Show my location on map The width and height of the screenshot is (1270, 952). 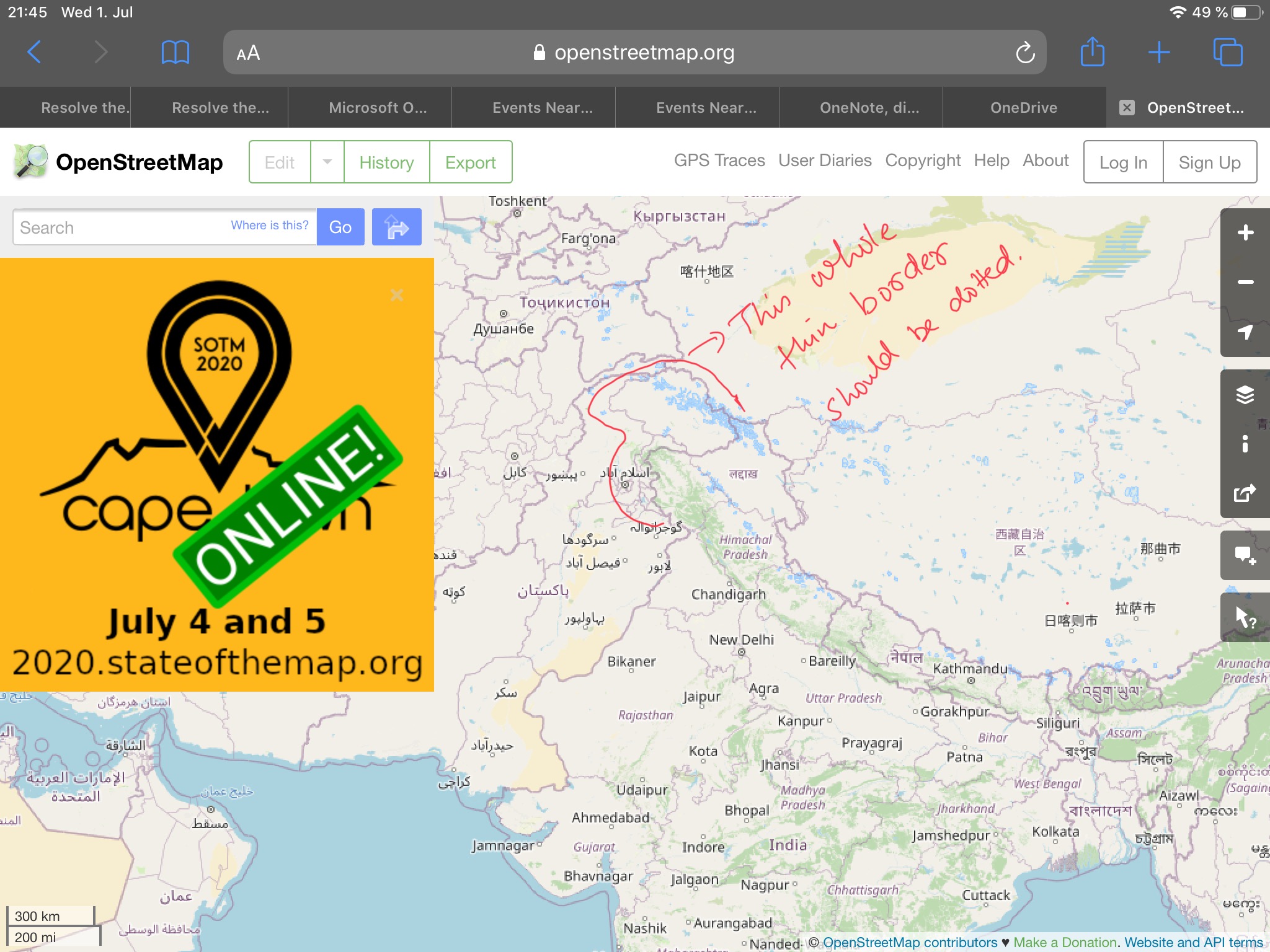click(1245, 332)
